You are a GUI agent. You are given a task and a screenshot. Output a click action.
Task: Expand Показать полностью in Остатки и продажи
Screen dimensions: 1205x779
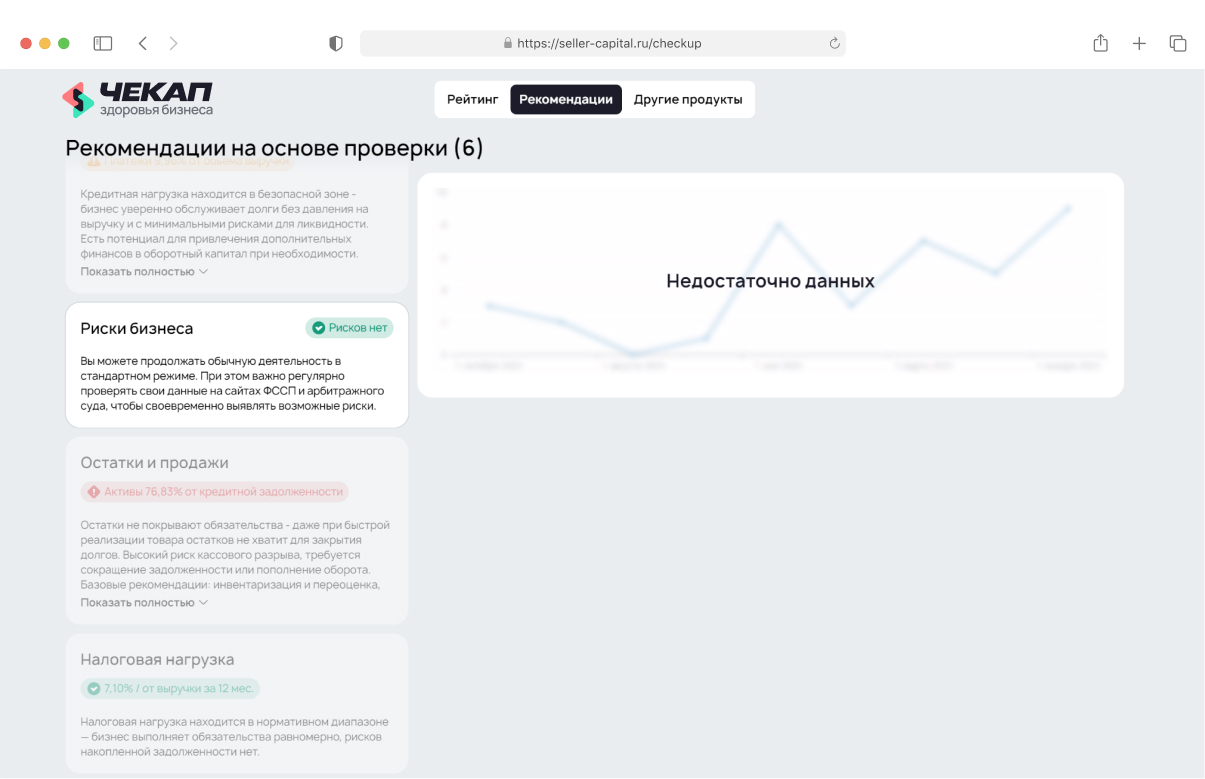click(x=144, y=602)
